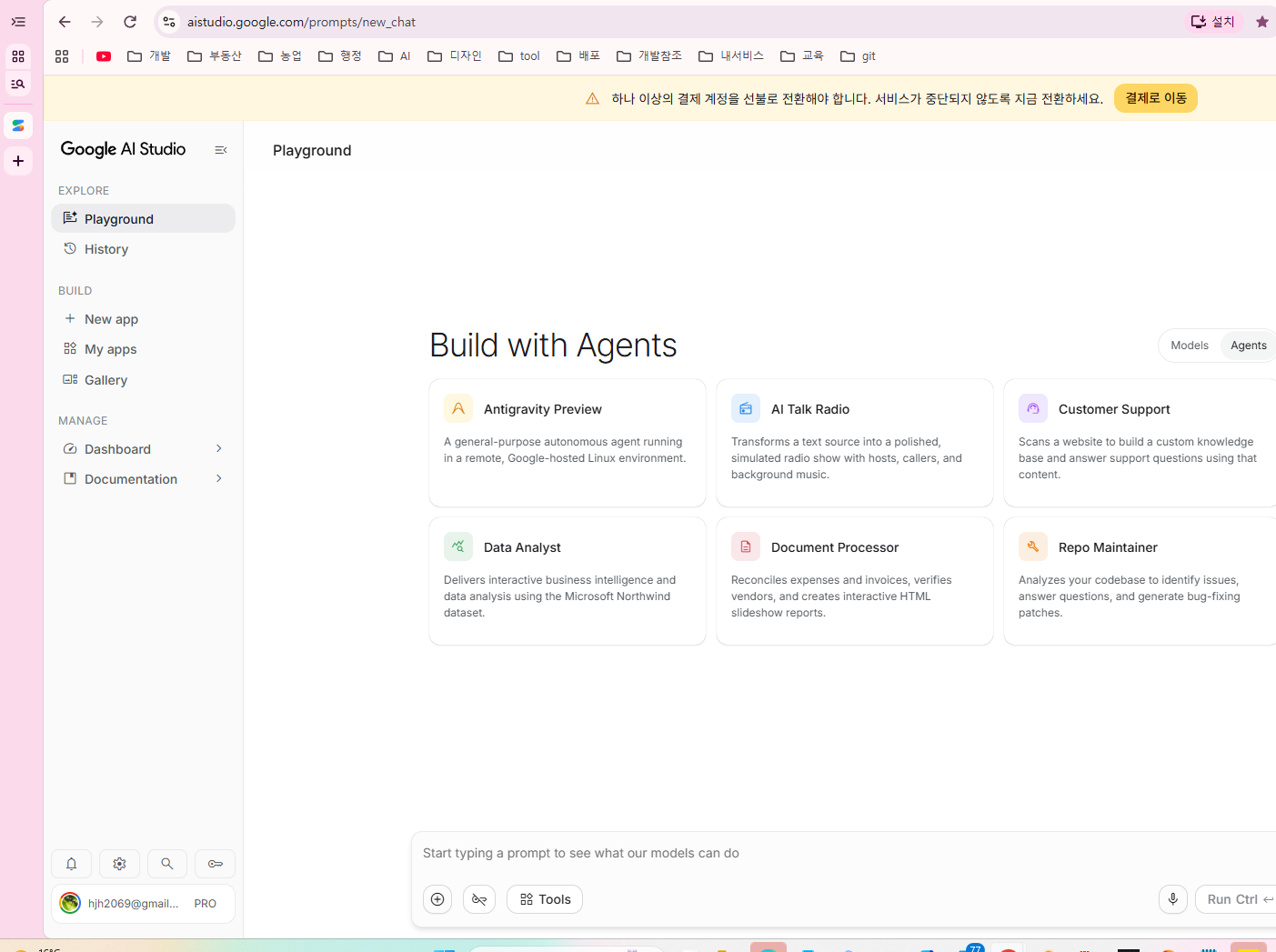Click the 결제로 이동 button in banner
The width and height of the screenshot is (1276, 952).
[x=1156, y=98]
